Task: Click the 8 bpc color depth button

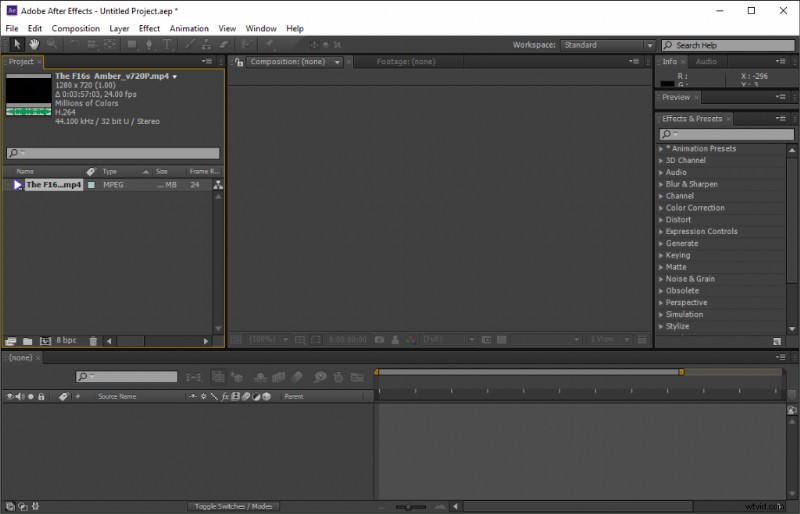Action: click(x=66, y=340)
